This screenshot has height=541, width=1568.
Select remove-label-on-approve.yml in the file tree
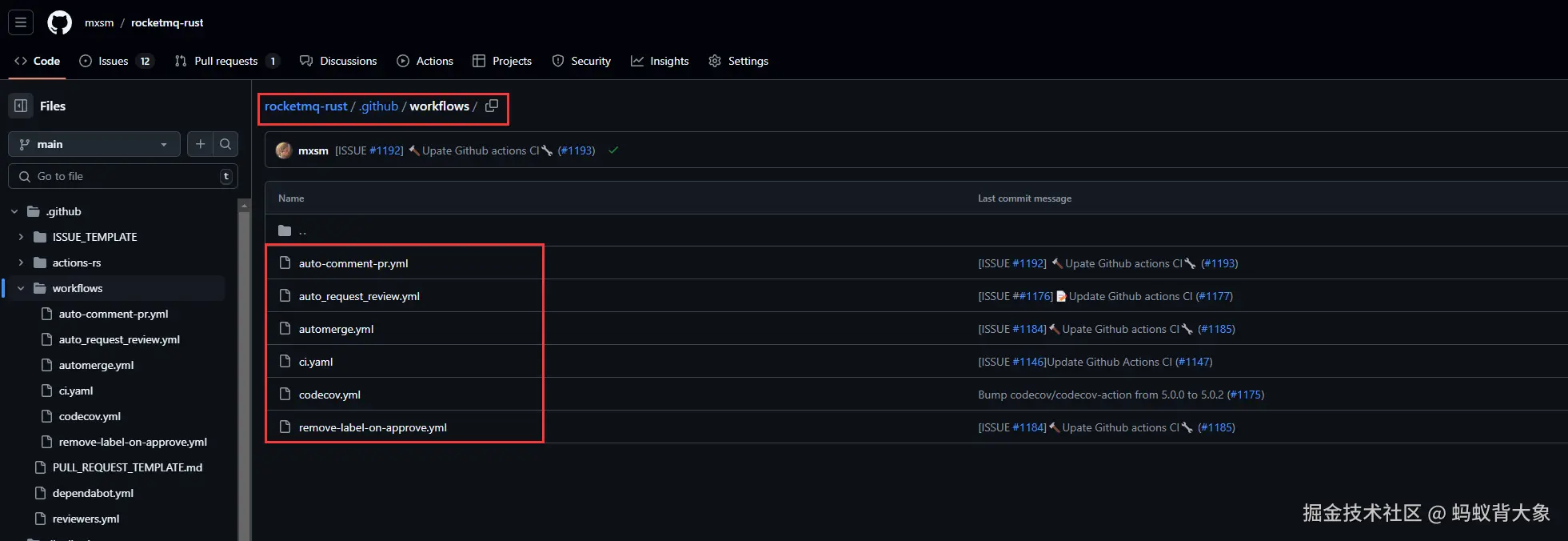pos(133,442)
